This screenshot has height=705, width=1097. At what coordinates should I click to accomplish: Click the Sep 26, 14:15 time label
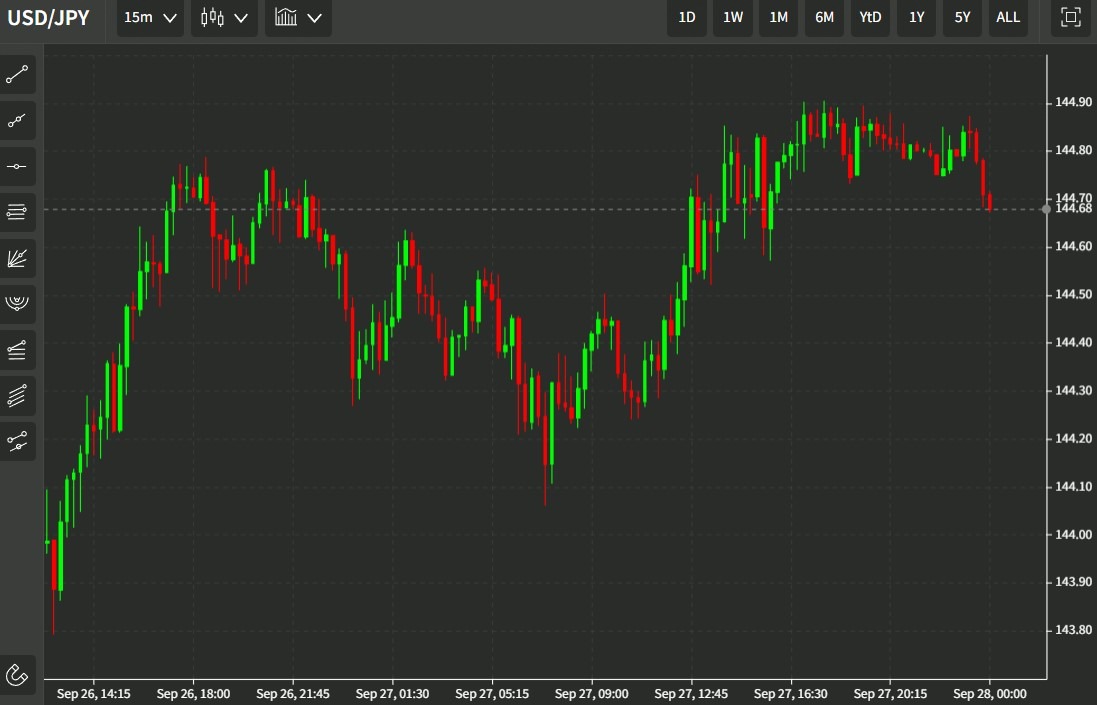pyautogui.click(x=93, y=694)
